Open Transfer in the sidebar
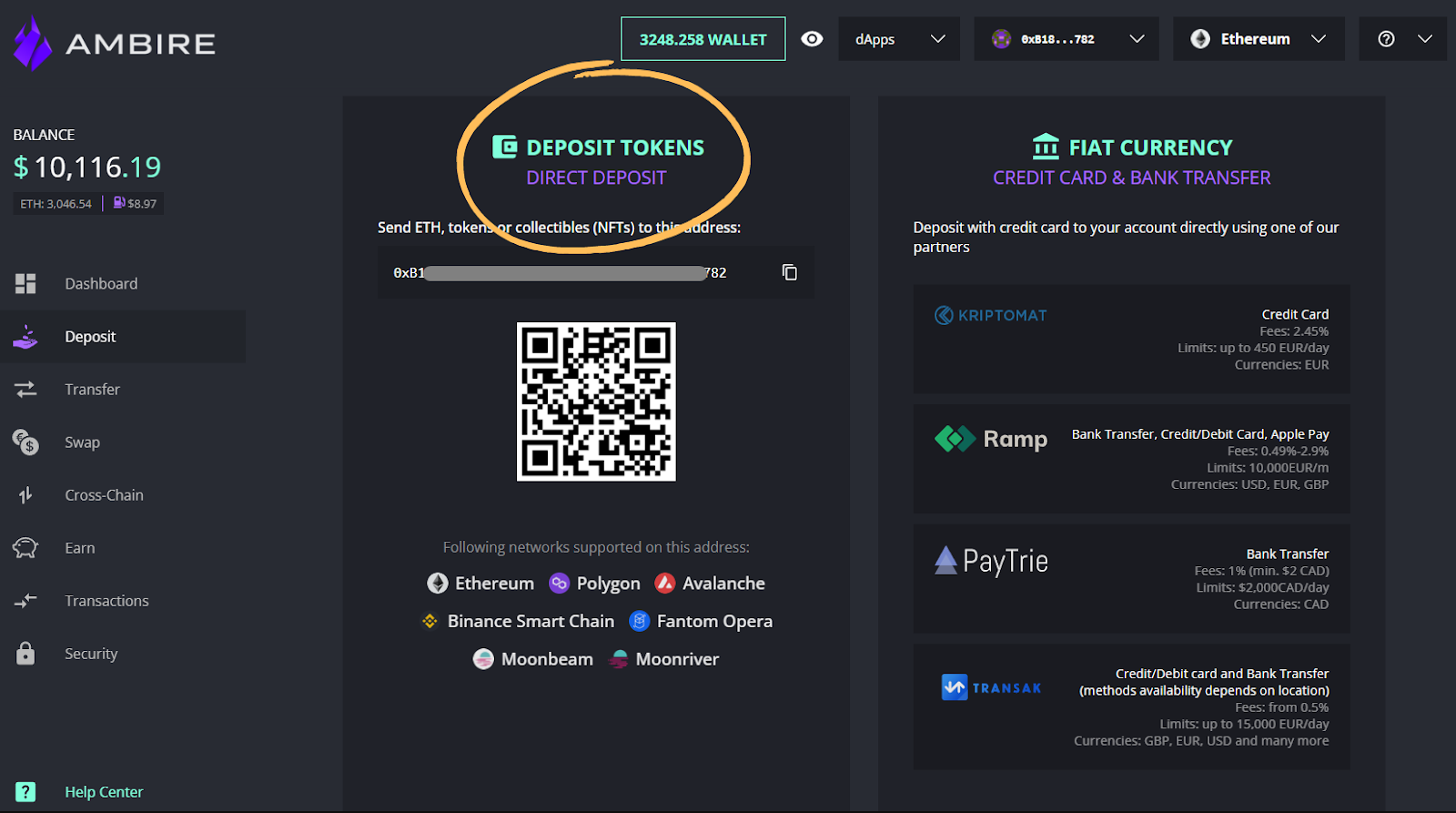The height and width of the screenshot is (813, 1456). pos(92,390)
